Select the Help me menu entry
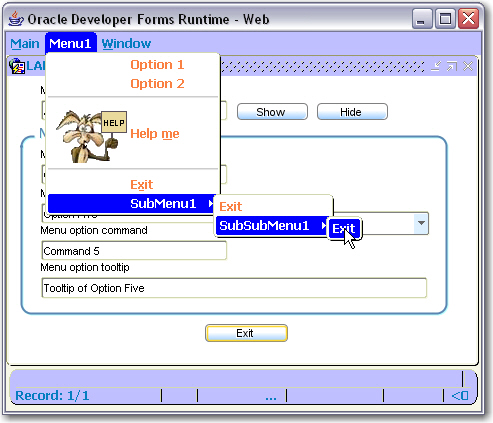The width and height of the screenshot is (493, 423). 133,133
